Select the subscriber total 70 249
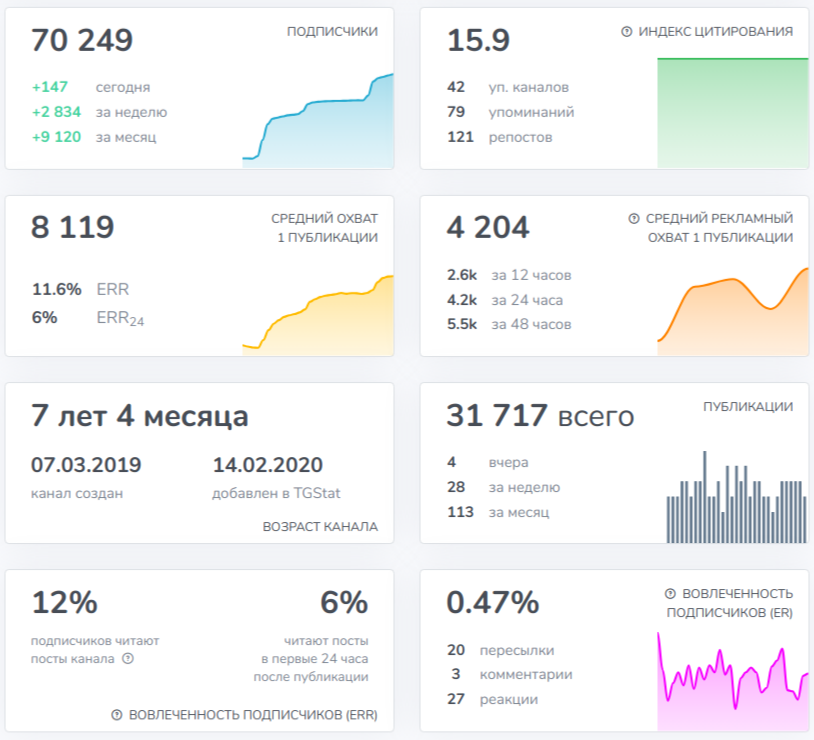 pyautogui.click(x=82, y=40)
